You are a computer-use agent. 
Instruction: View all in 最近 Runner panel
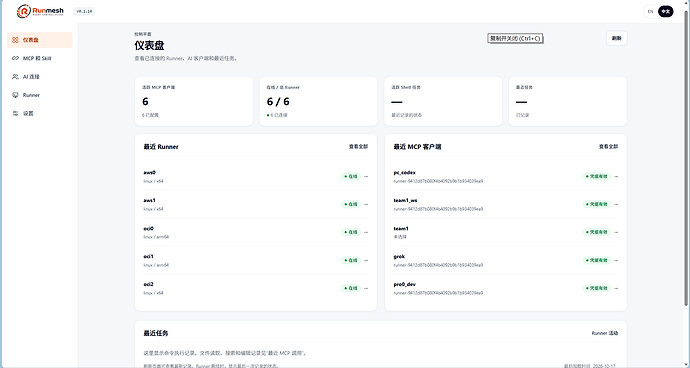(x=358, y=147)
